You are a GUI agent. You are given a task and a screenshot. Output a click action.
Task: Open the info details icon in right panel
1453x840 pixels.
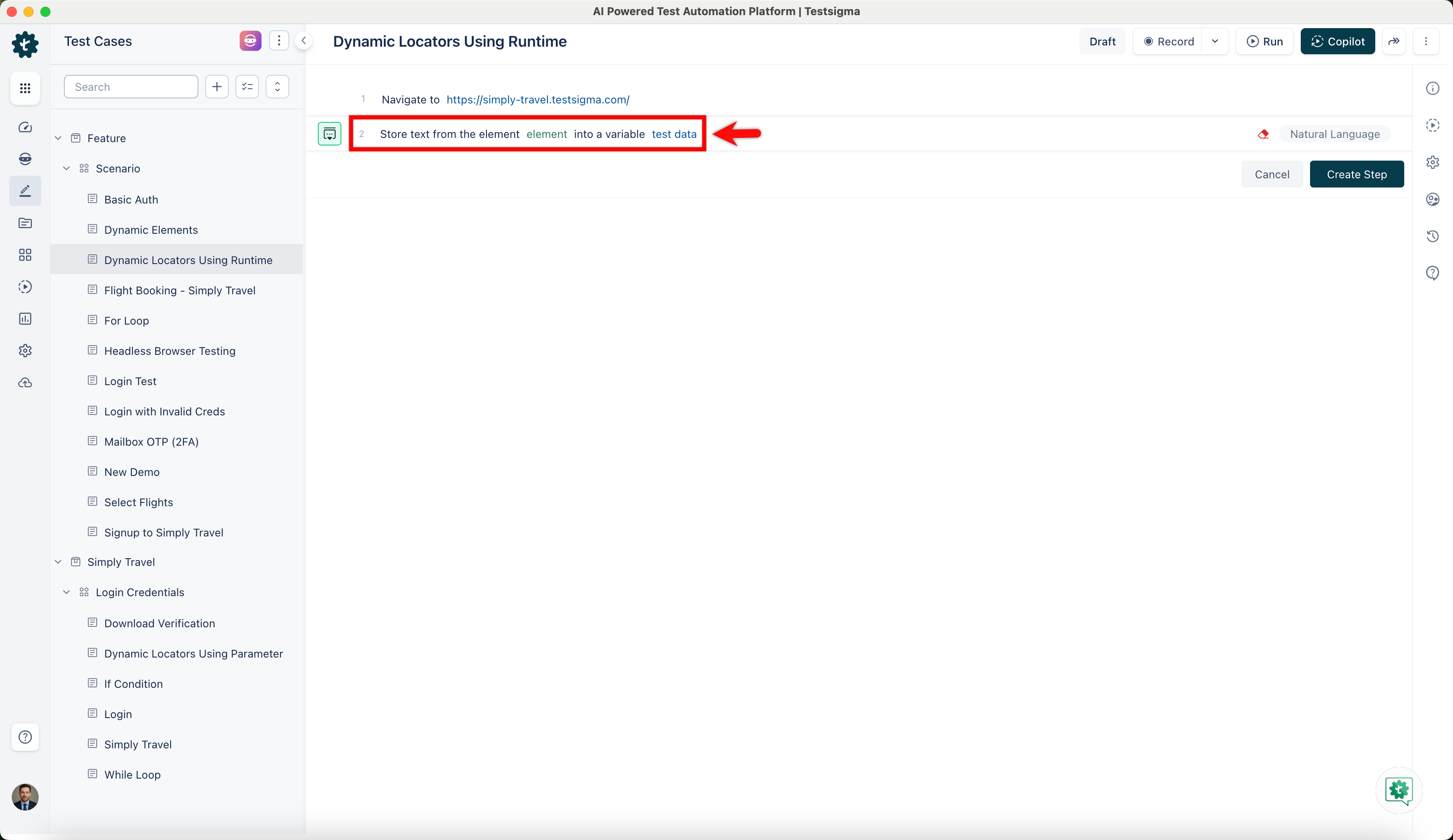(1433, 88)
